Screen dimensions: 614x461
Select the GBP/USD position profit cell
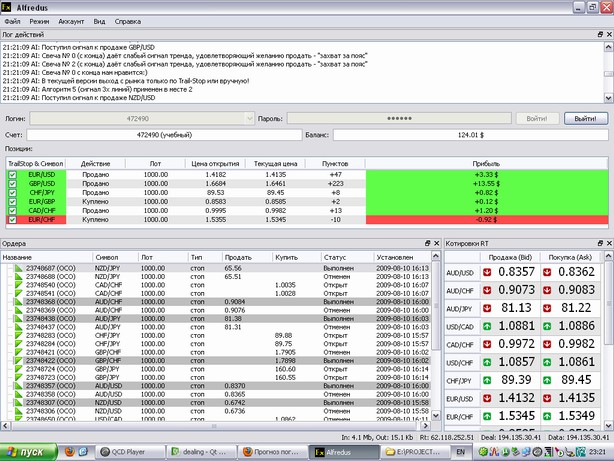[486, 184]
